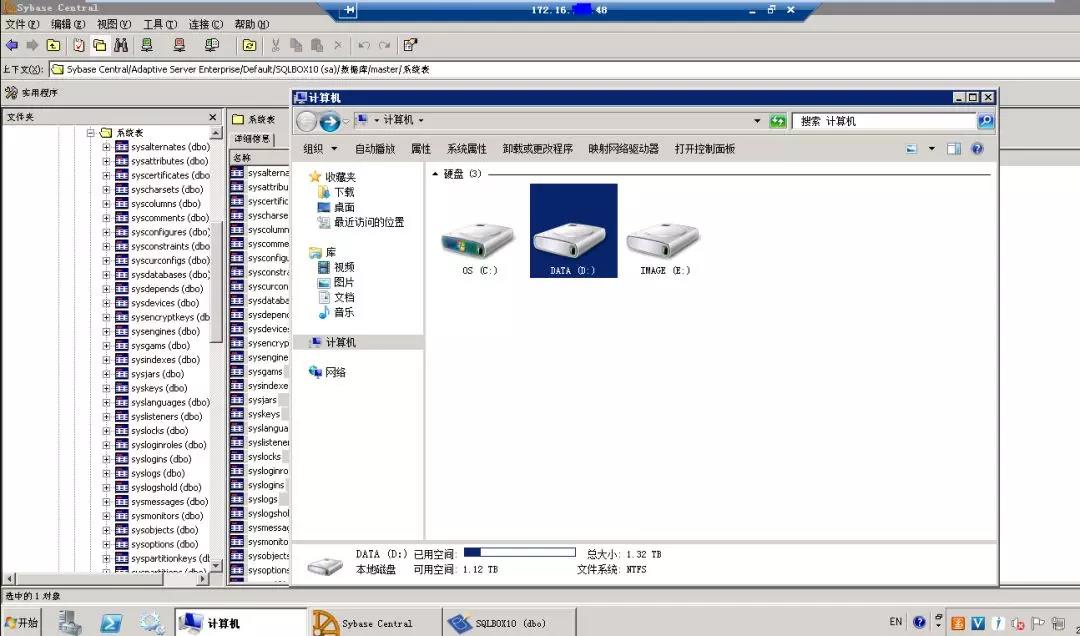
Task: Select sysmessages (dbo) in the folder tree
Action: 169,502
